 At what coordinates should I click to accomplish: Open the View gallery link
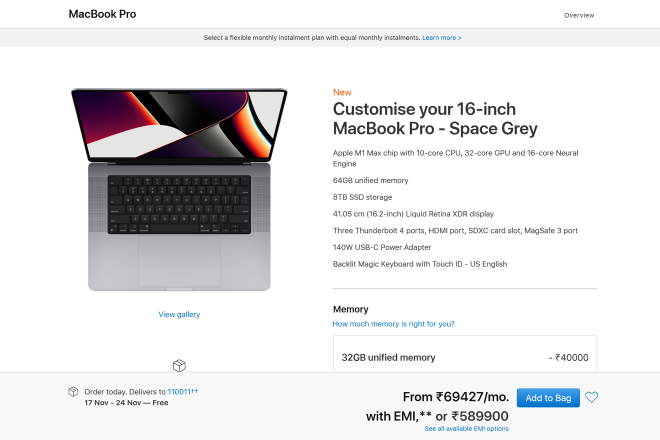point(179,314)
